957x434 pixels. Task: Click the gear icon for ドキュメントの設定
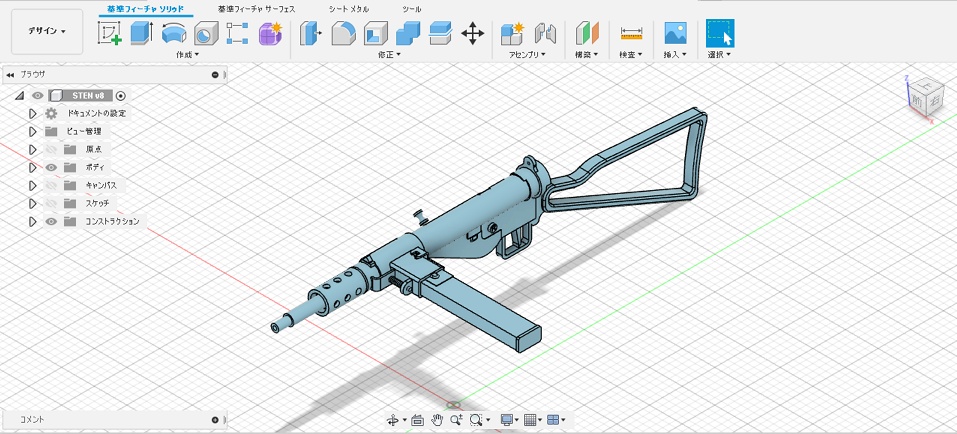51,114
